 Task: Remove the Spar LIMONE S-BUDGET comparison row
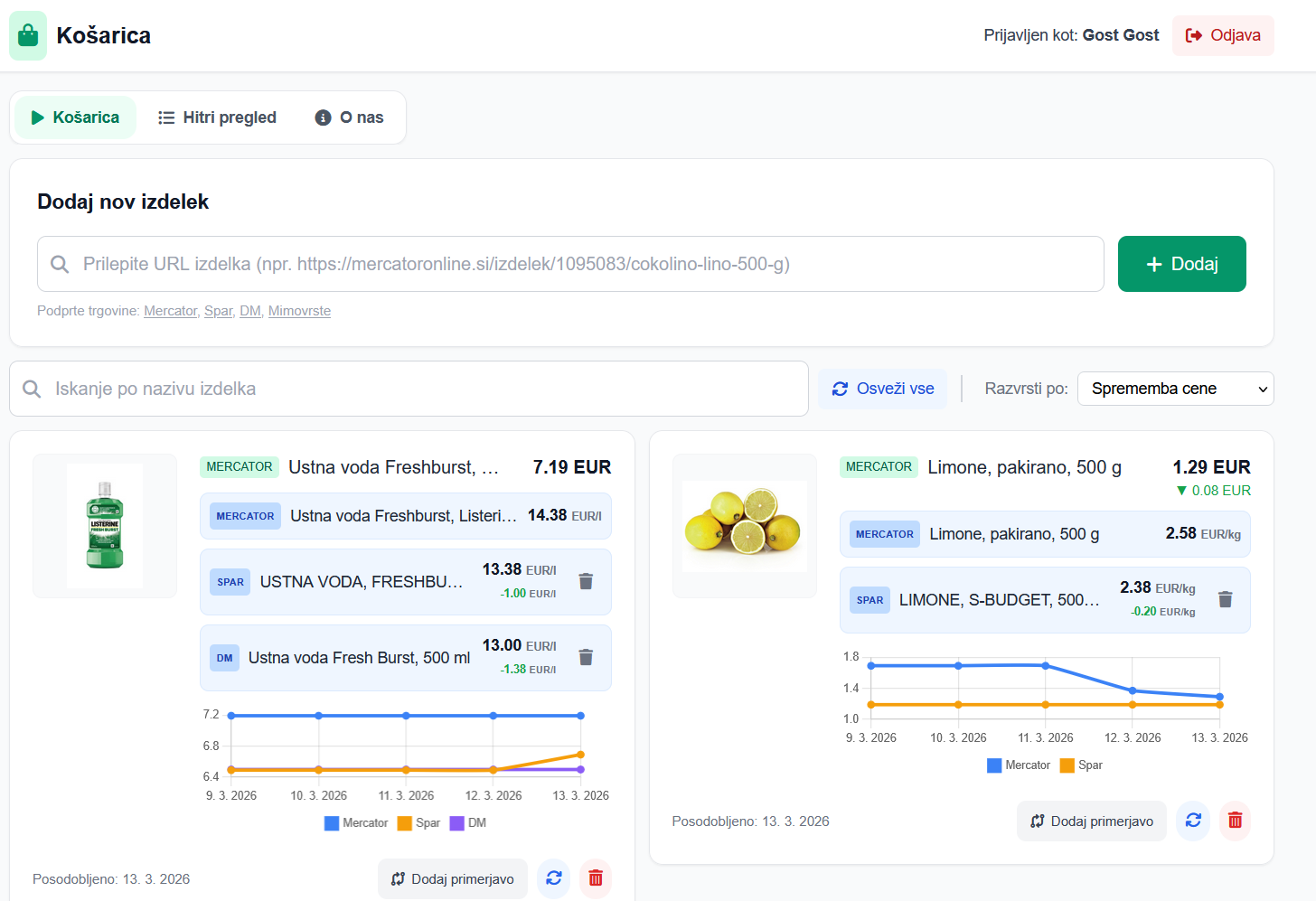[x=1225, y=599]
